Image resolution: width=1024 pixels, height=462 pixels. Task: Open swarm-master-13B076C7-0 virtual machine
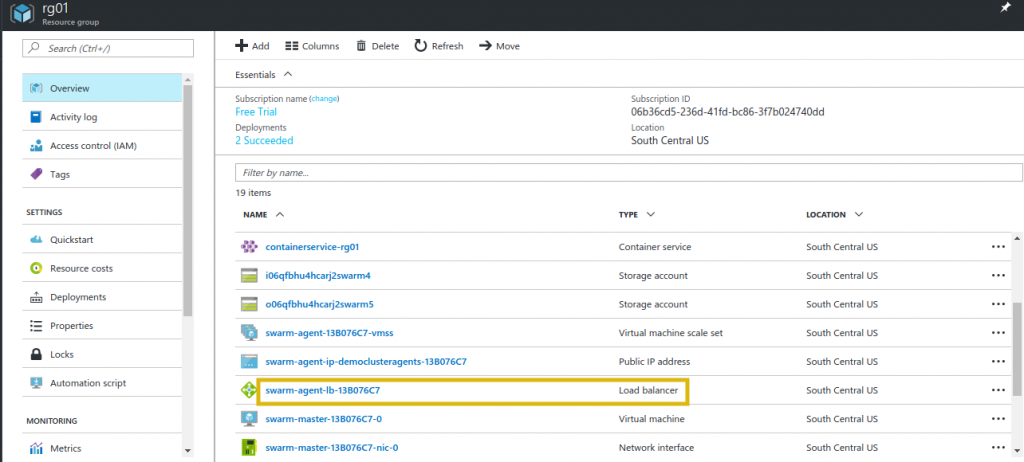click(x=323, y=419)
